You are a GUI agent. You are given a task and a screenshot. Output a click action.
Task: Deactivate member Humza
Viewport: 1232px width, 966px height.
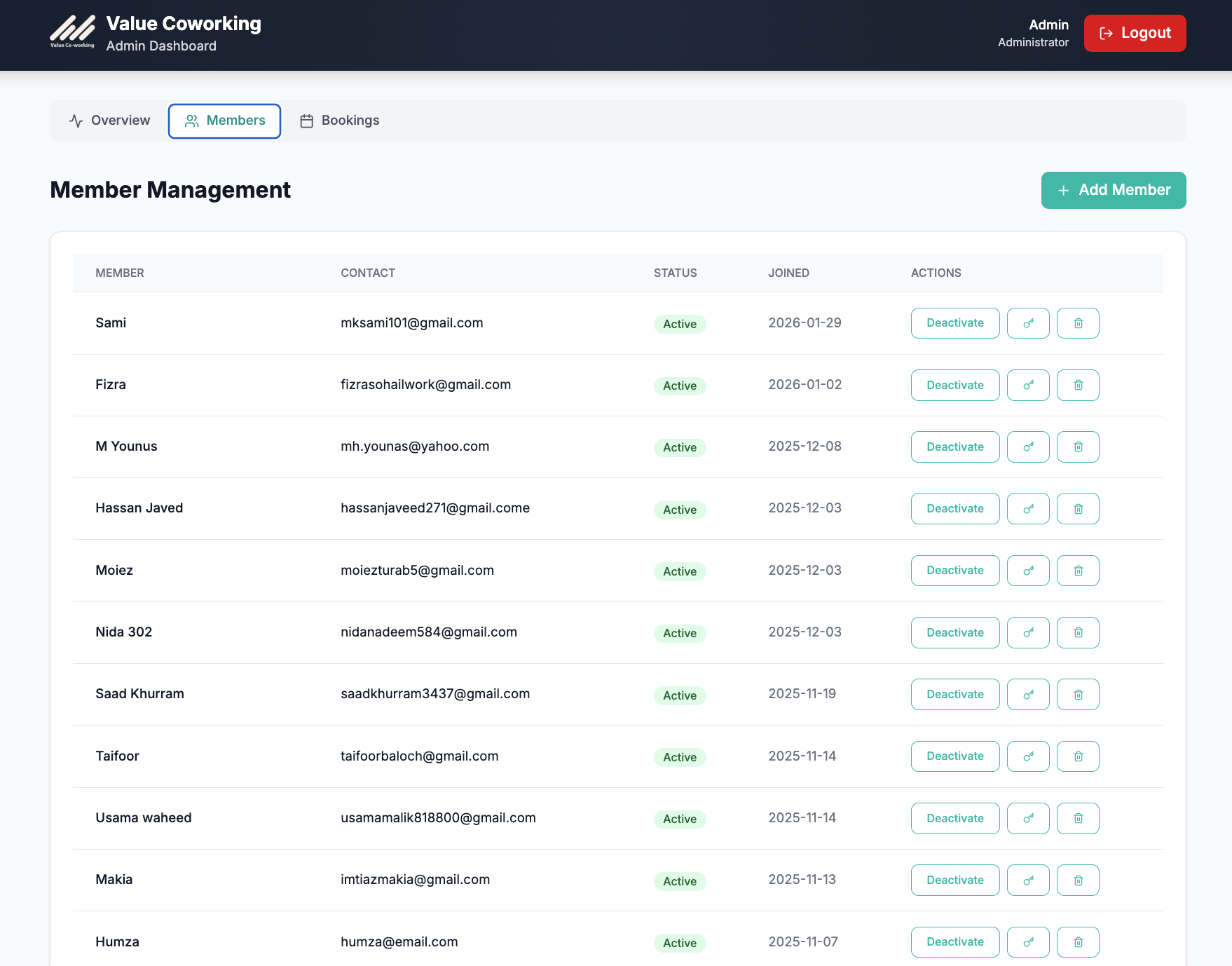click(954, 941)
